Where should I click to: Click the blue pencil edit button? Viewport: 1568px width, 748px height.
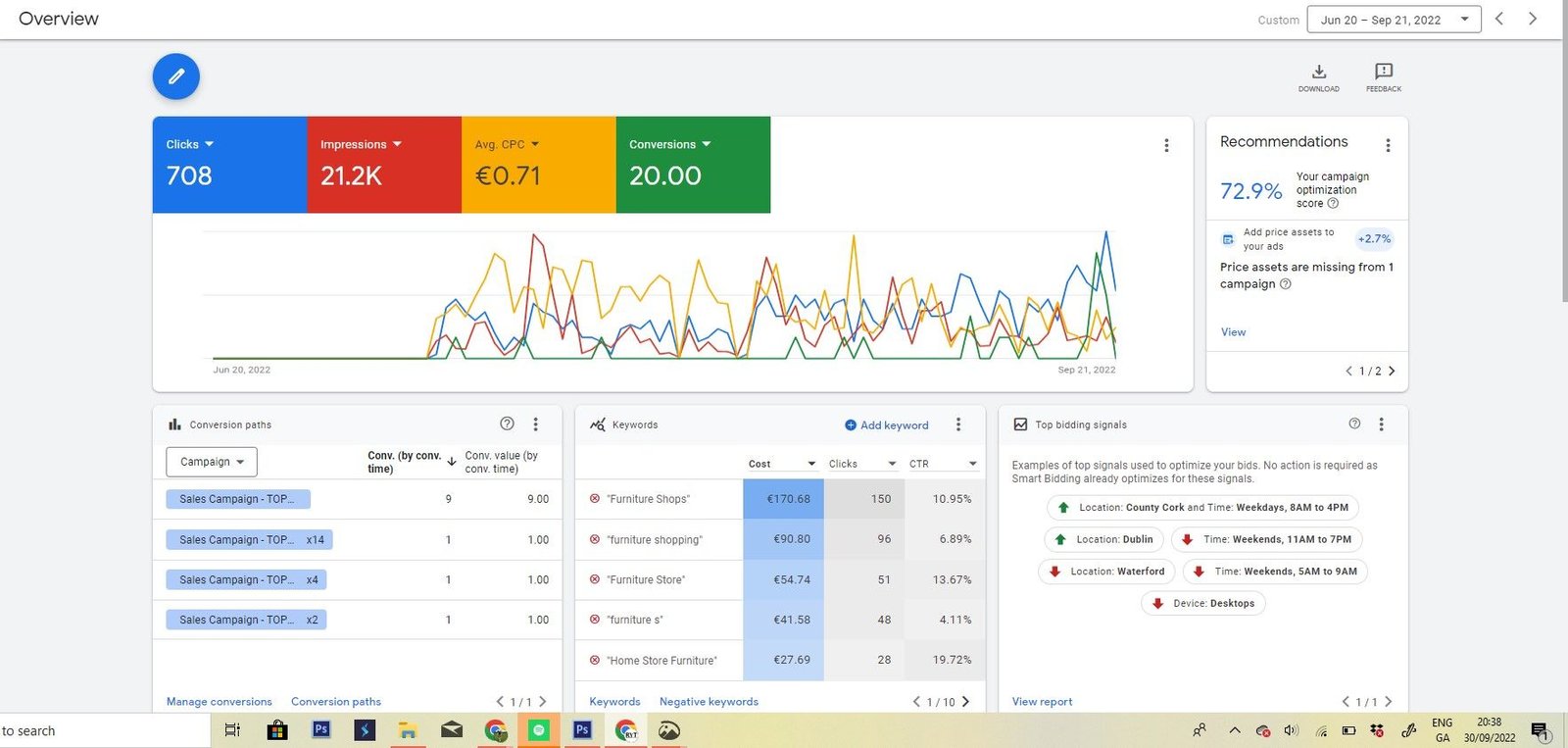pos(176,76)
